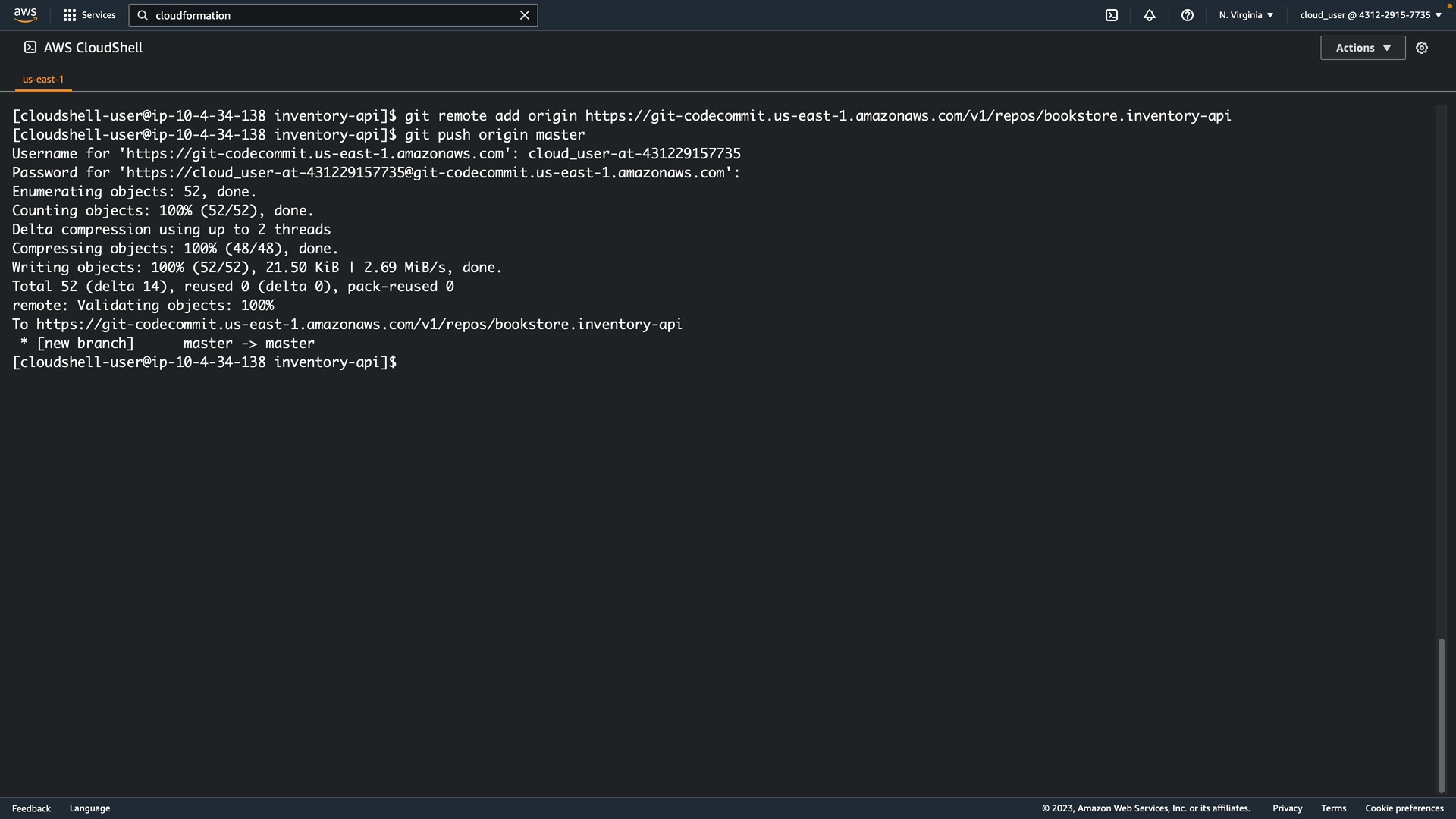This screenshot has width=1456, height=819.
Task: Expand the N. Virginia region dropdown
Action: coord(1246,15)
